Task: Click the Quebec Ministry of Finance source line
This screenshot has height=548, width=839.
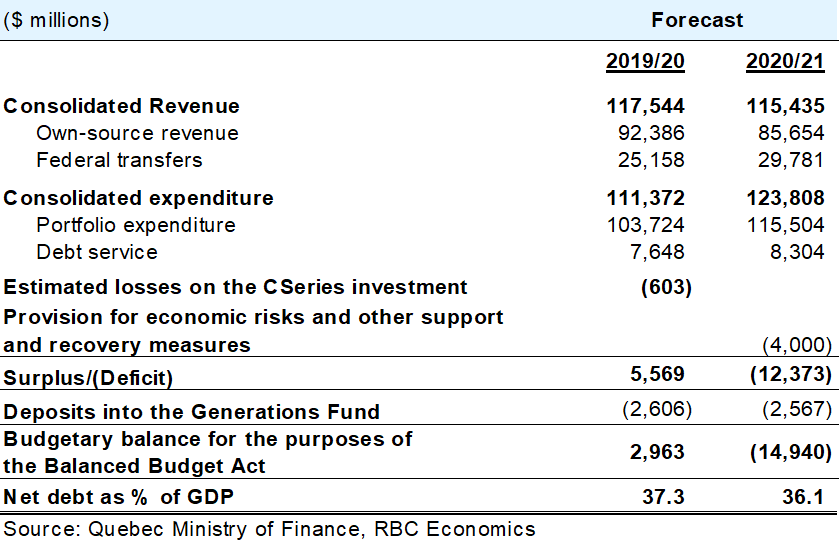Action: point(269,529)
